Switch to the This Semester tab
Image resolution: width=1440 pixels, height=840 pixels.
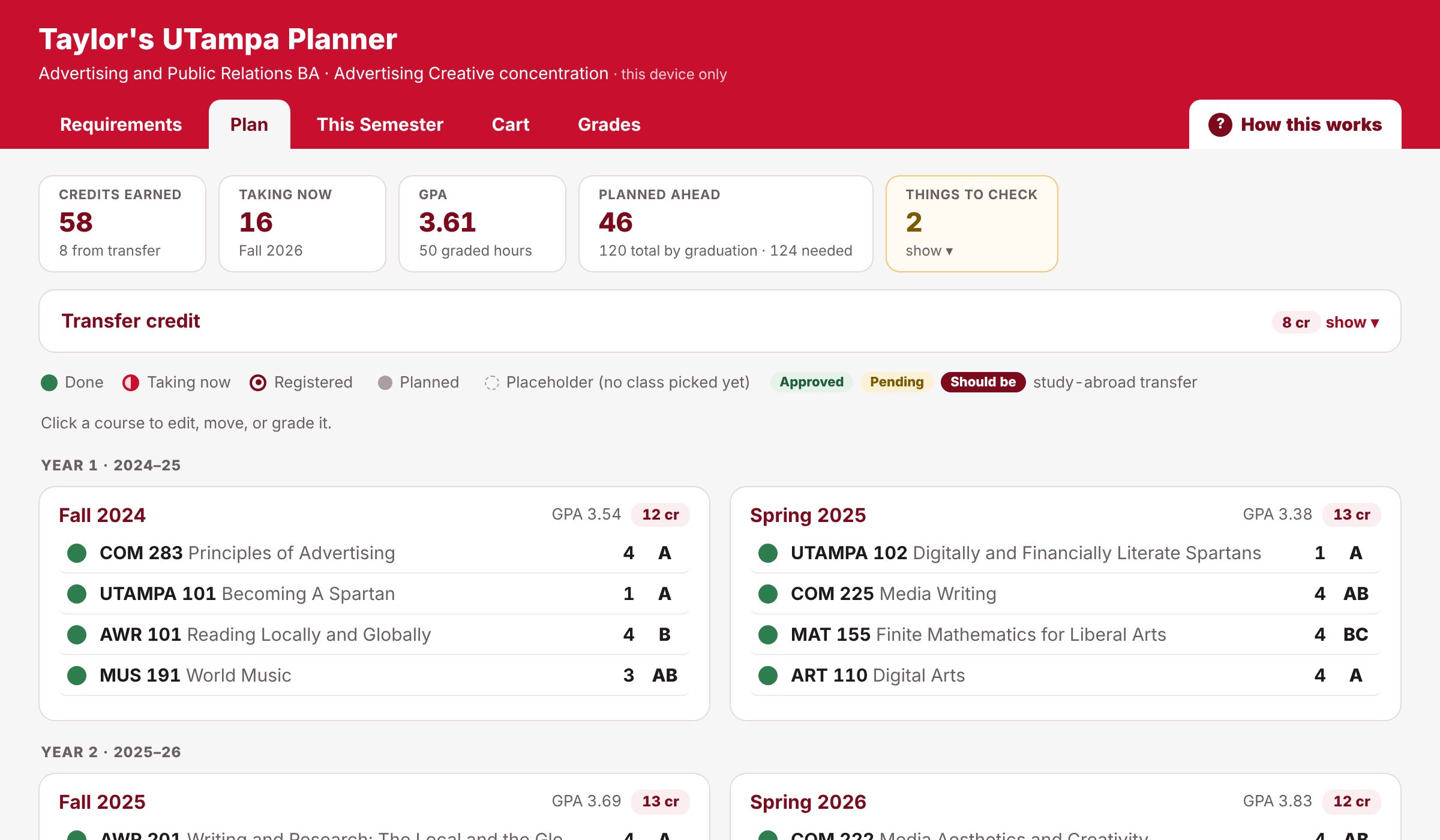pos(380,125)
